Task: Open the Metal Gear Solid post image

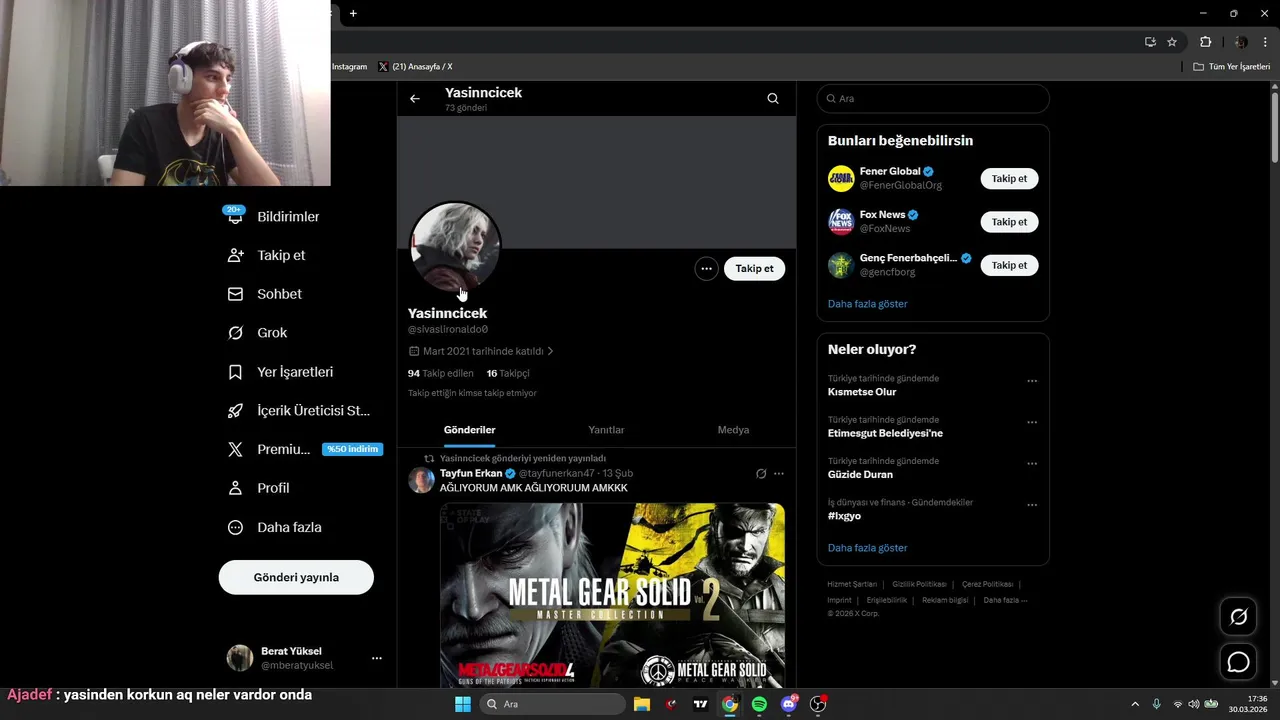Action: tap(612, 595)
